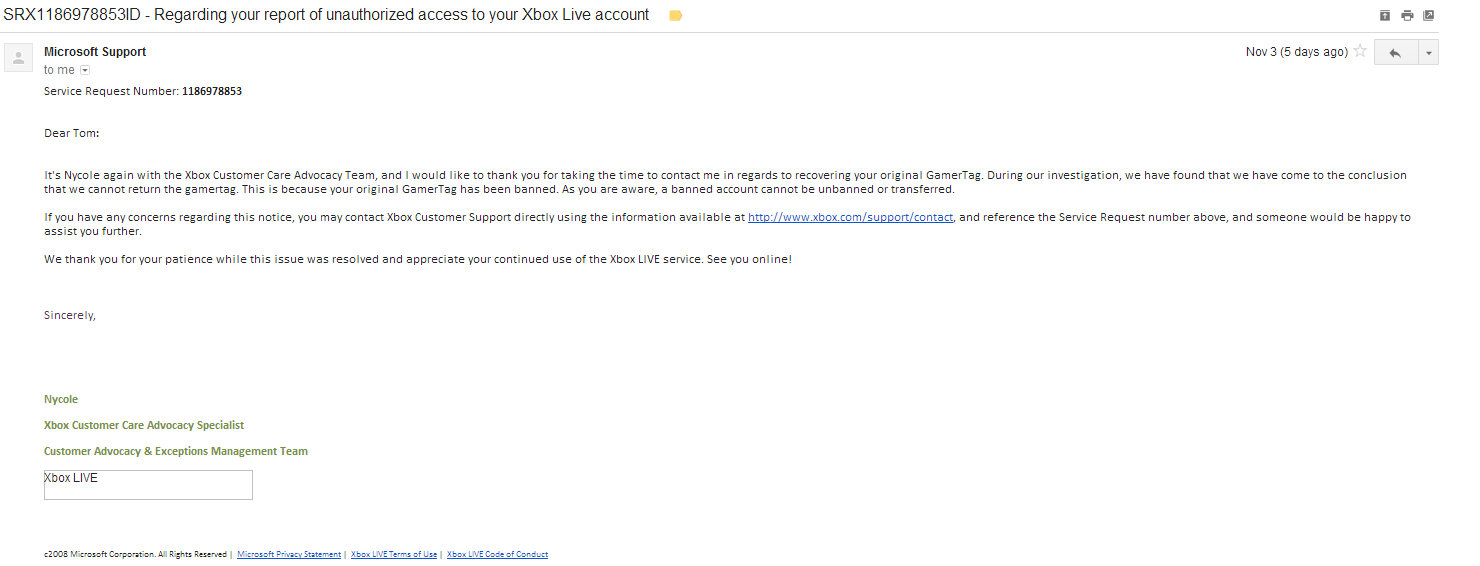Open Xbox LIVE Code of Conduct link
Viewport: 1480px width, 566px height.
(x=497, y=554)
